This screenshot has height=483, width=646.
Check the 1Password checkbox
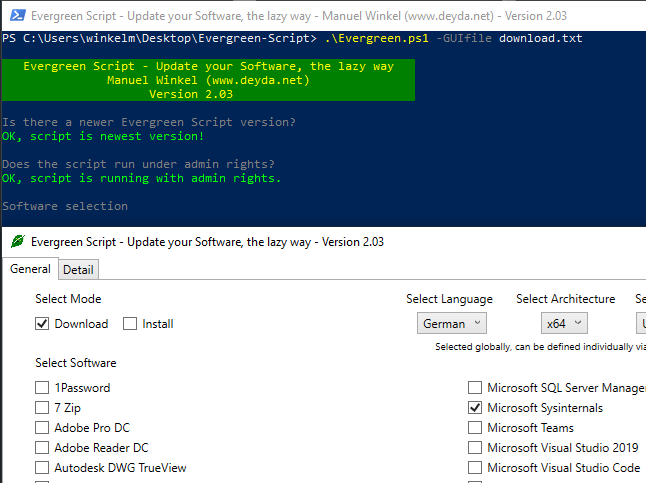pos(42,388)
